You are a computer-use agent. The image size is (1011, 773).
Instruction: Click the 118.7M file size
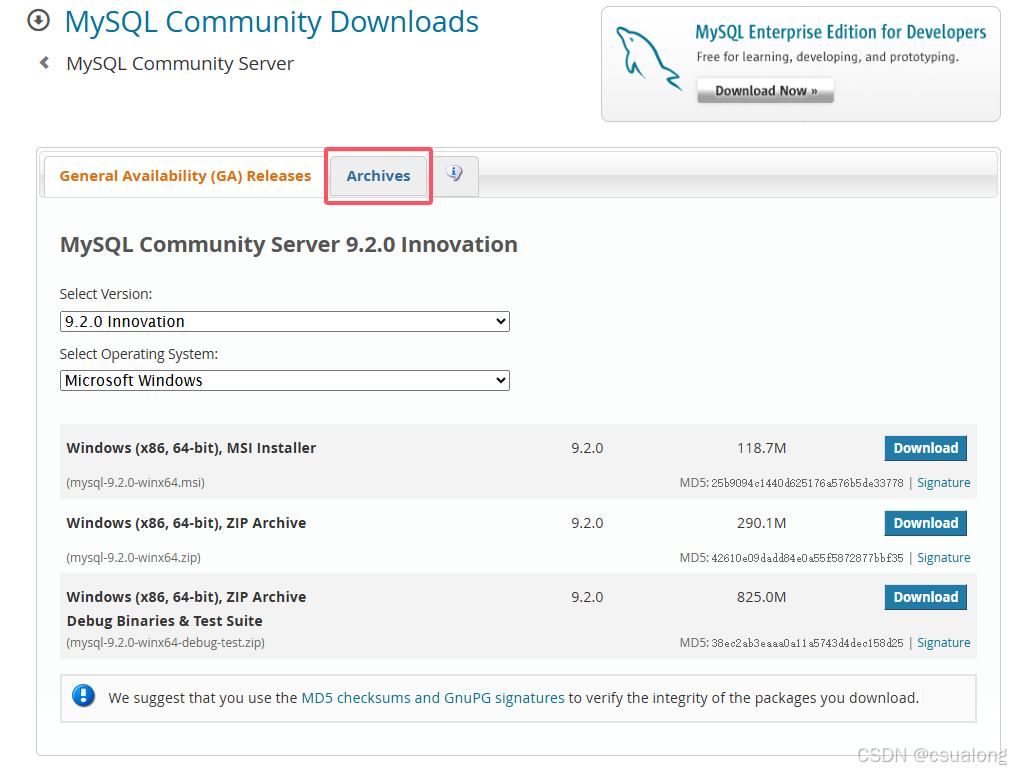(761, 448)
